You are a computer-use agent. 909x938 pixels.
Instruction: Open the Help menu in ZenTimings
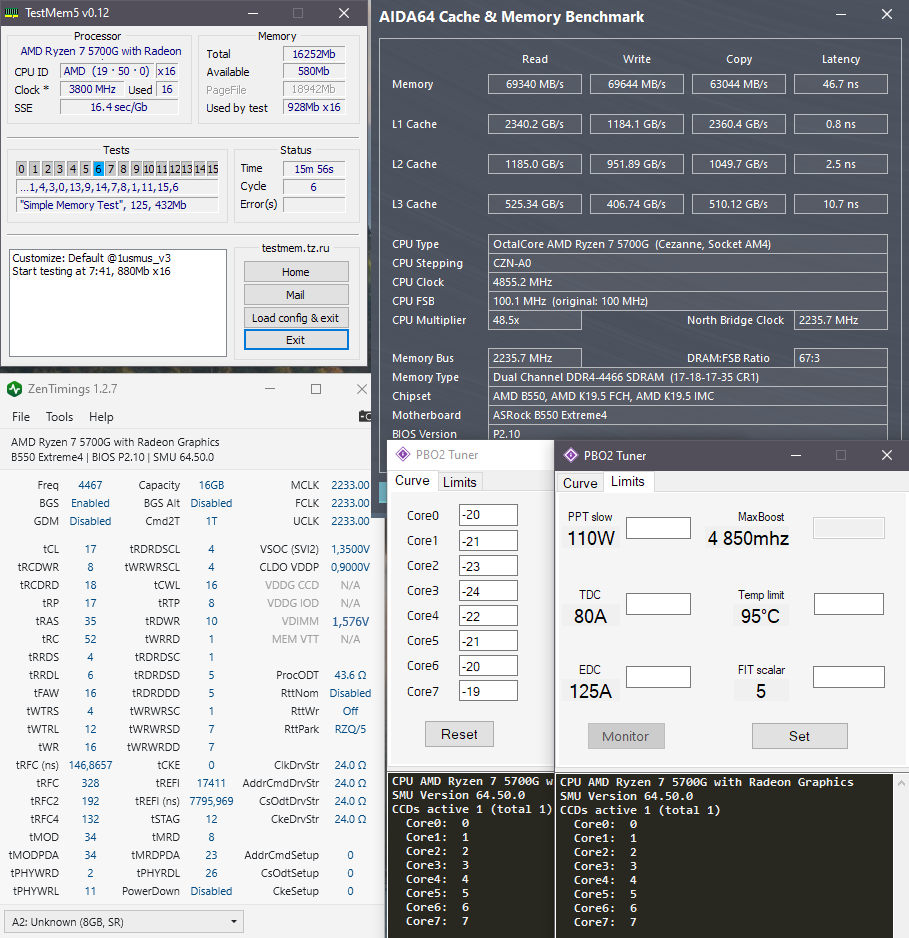click(x=101, y=417)
